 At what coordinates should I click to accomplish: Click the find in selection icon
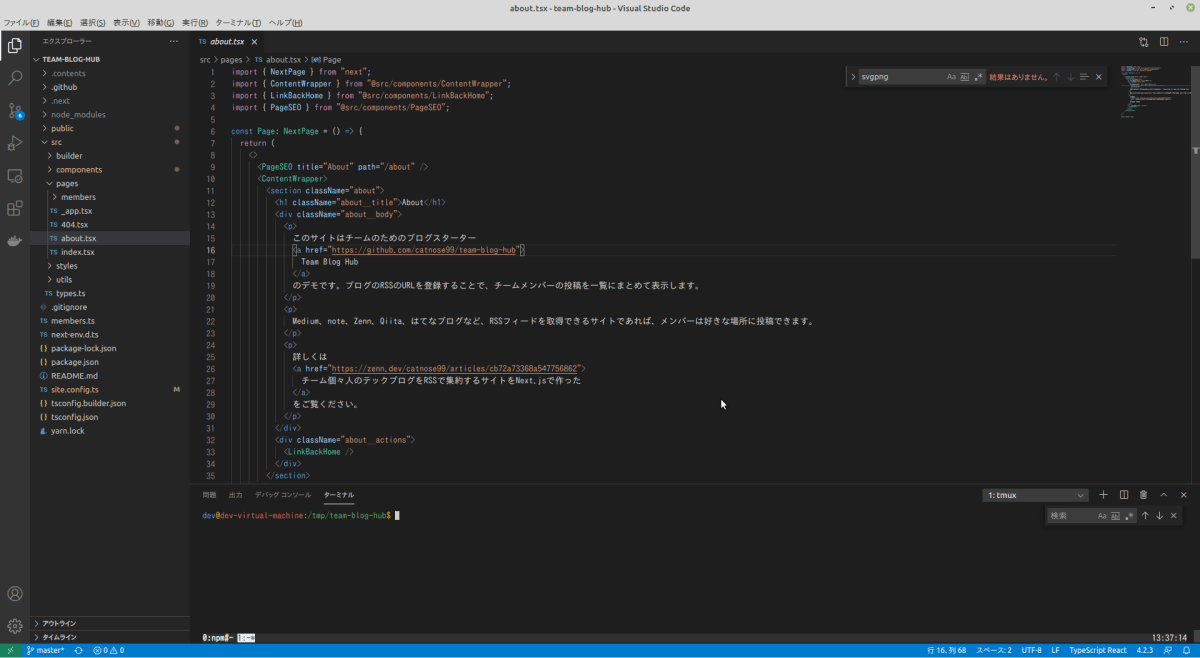coord(1084,77)
